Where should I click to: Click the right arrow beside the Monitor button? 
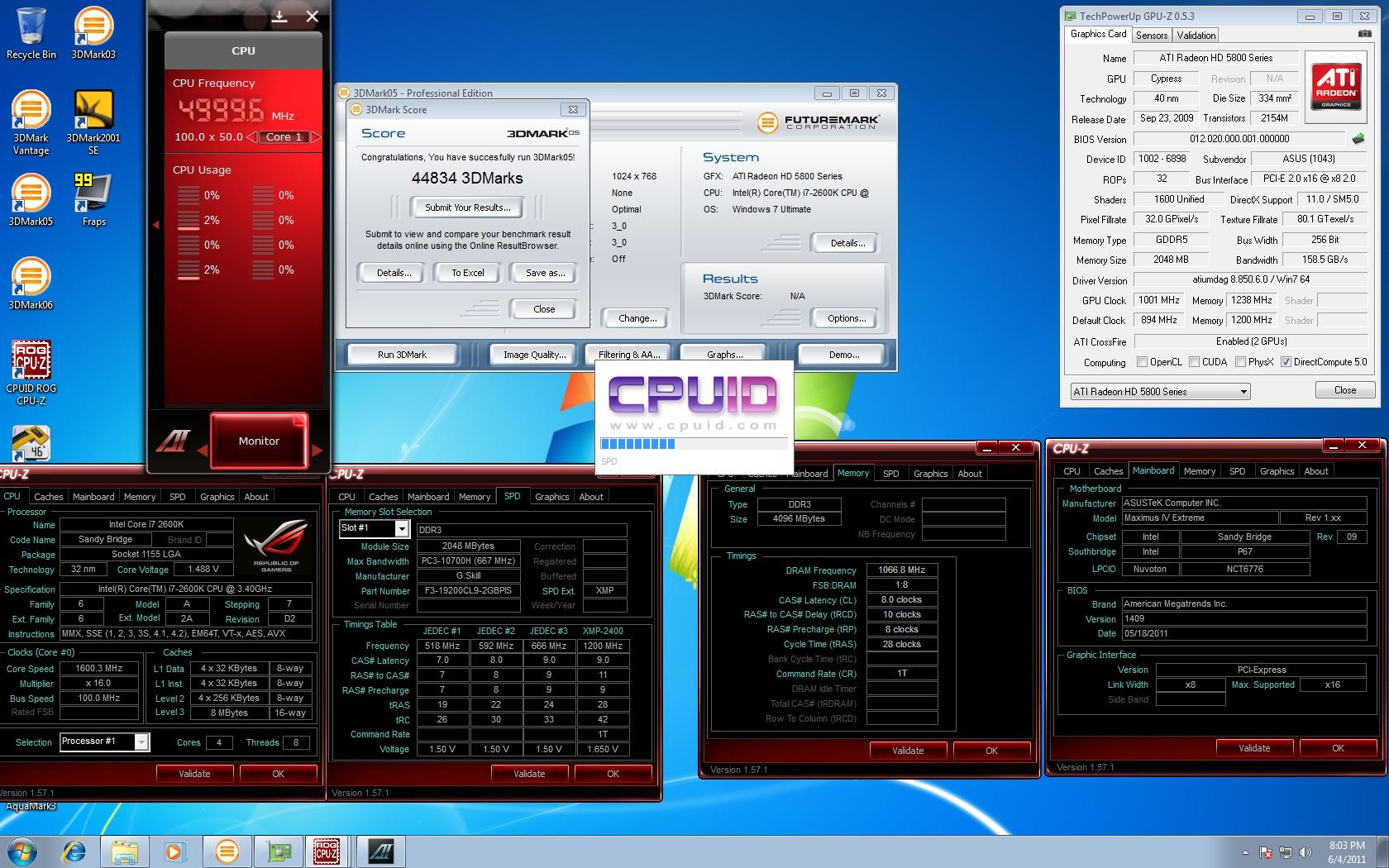click(316, 451)
